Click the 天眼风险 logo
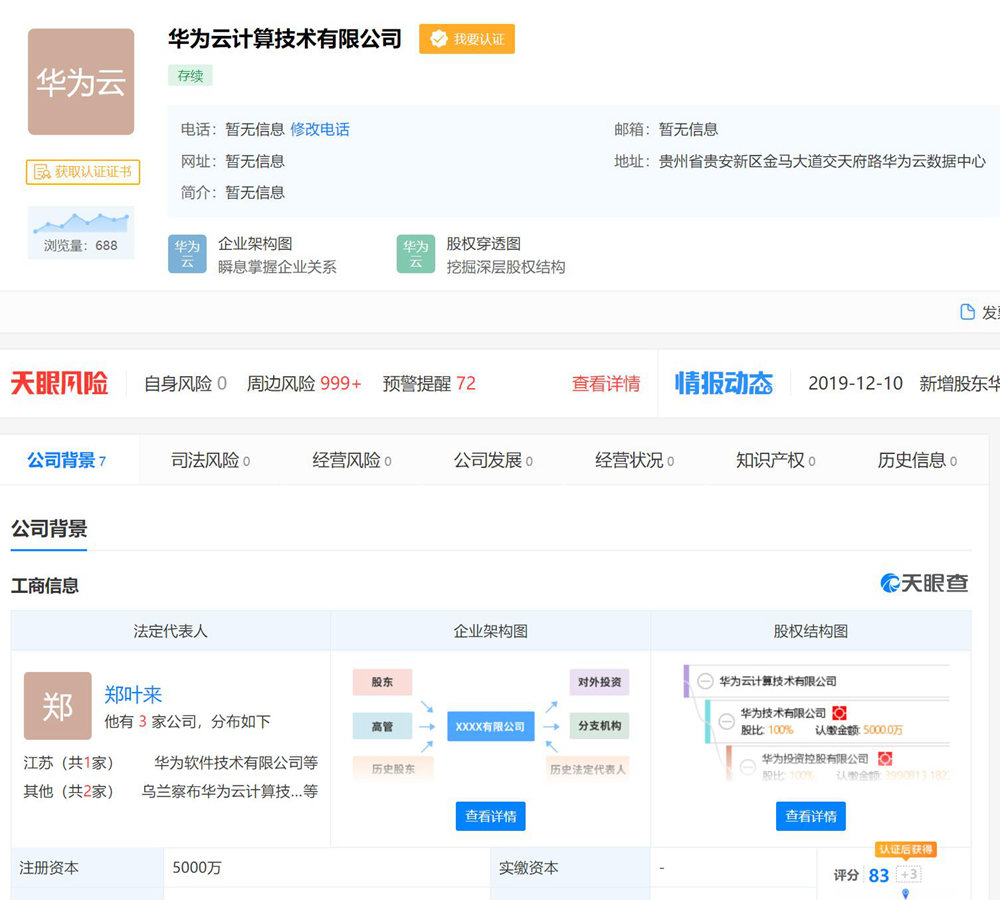1000x900 pixels. pos(59,383)
